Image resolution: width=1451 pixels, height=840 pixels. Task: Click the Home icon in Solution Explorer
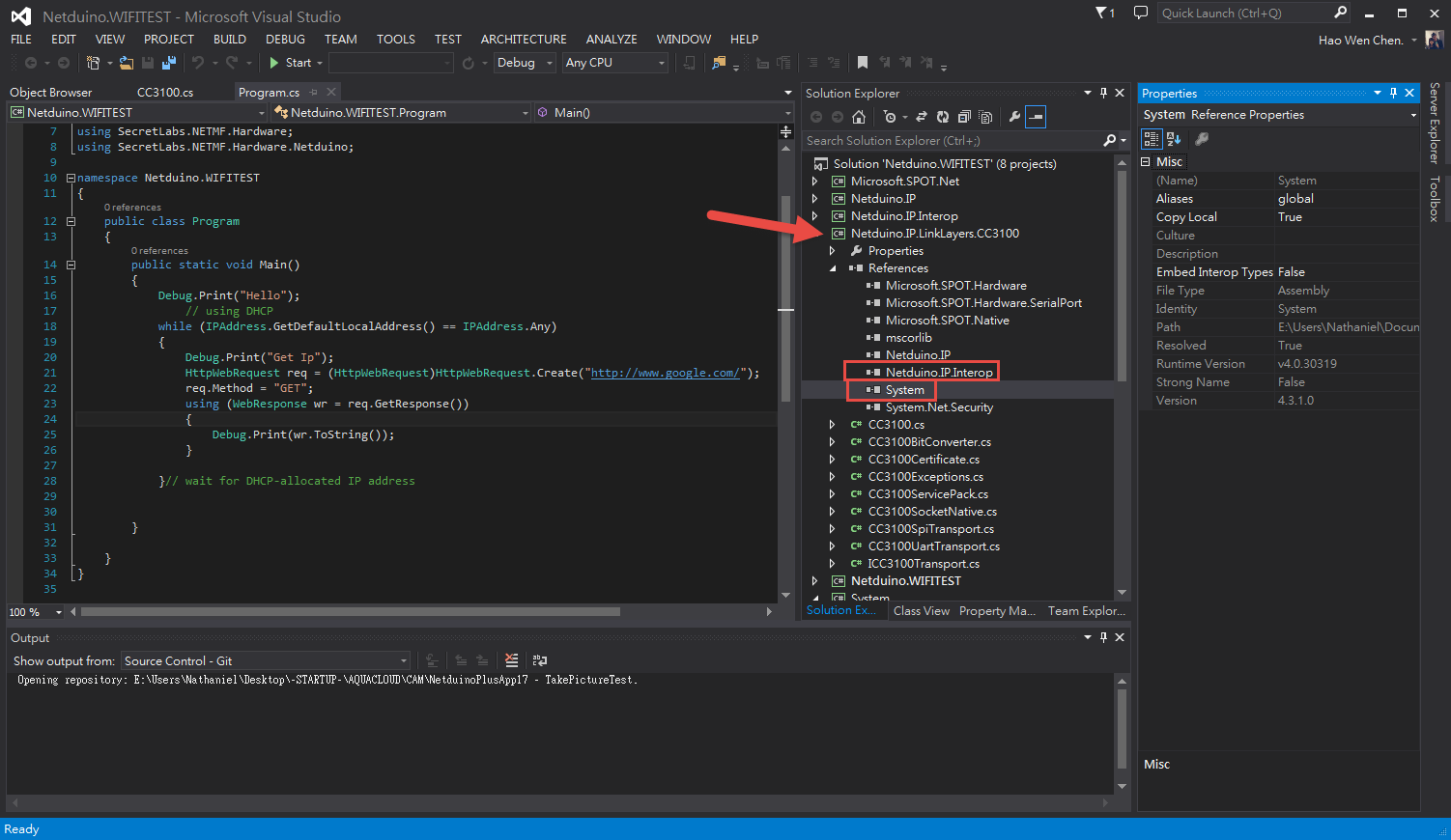point(859,117)
